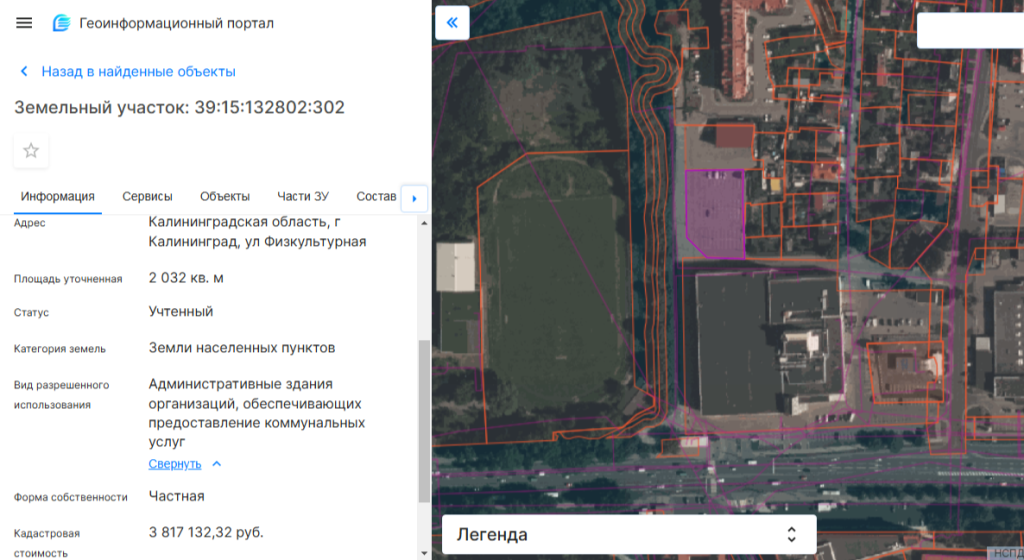
Task: Expand the Легенда dropdown panel
Action: click(x=629, y=535)
